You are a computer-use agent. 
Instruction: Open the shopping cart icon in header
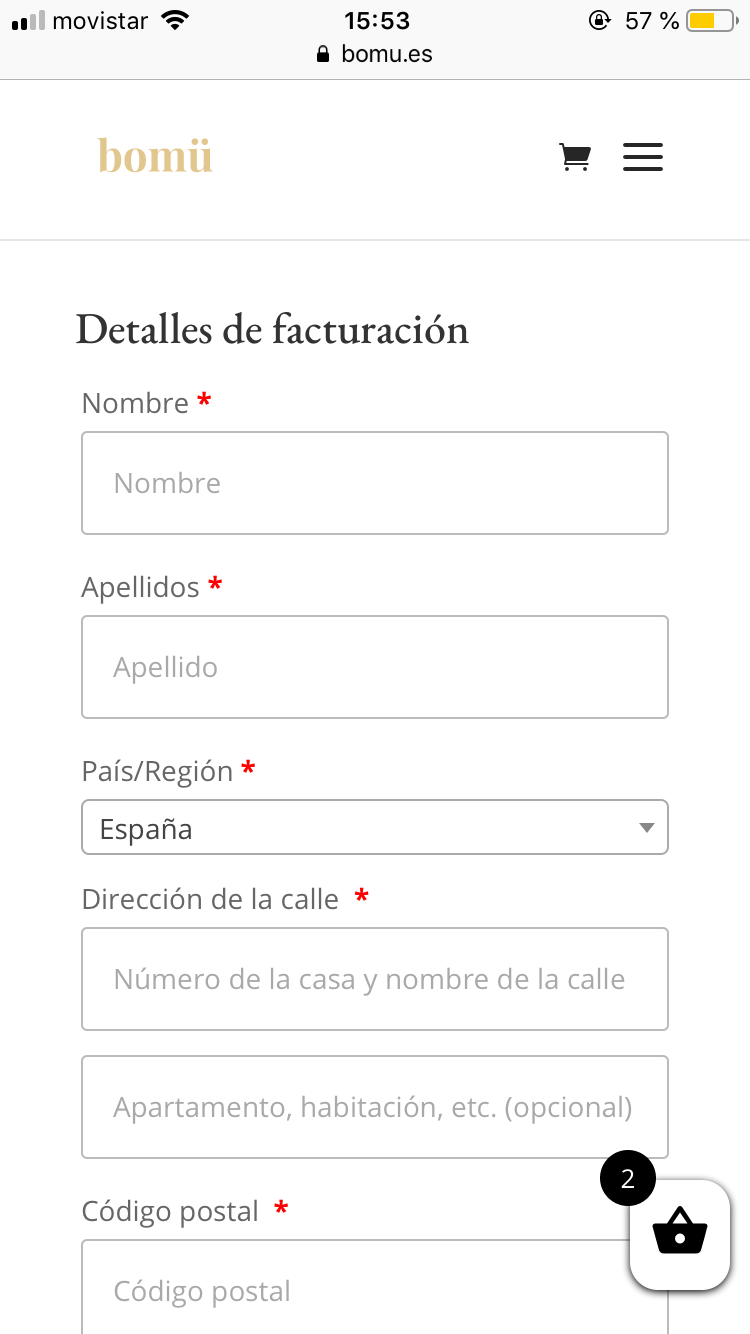coord(575,157)
